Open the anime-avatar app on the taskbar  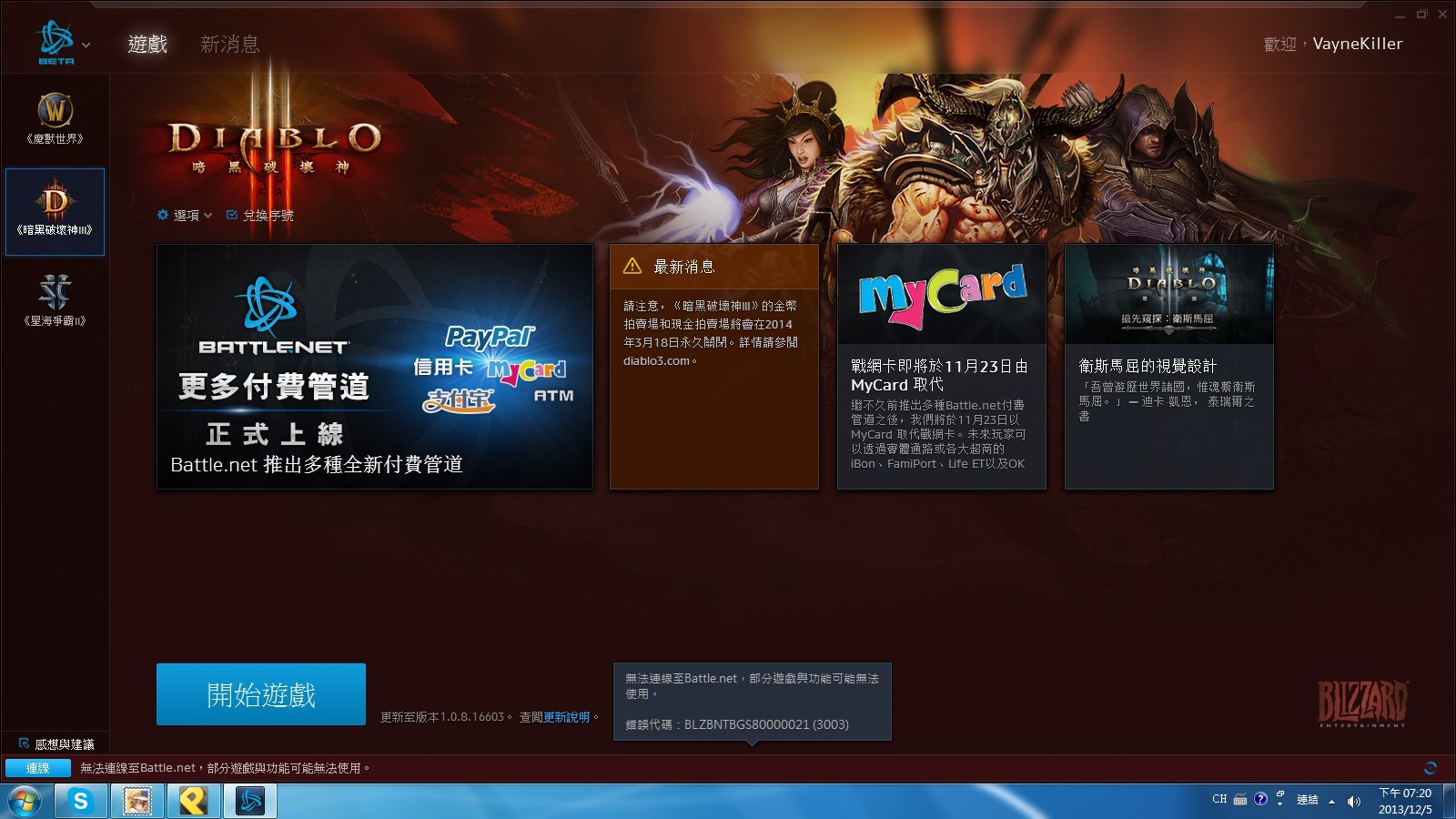pos(137,801)
